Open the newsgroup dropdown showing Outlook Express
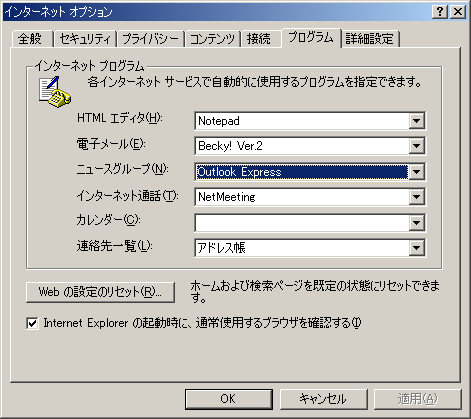Image resolution: width=471 pixels, height=419 pixels. [x=416, y=172]
